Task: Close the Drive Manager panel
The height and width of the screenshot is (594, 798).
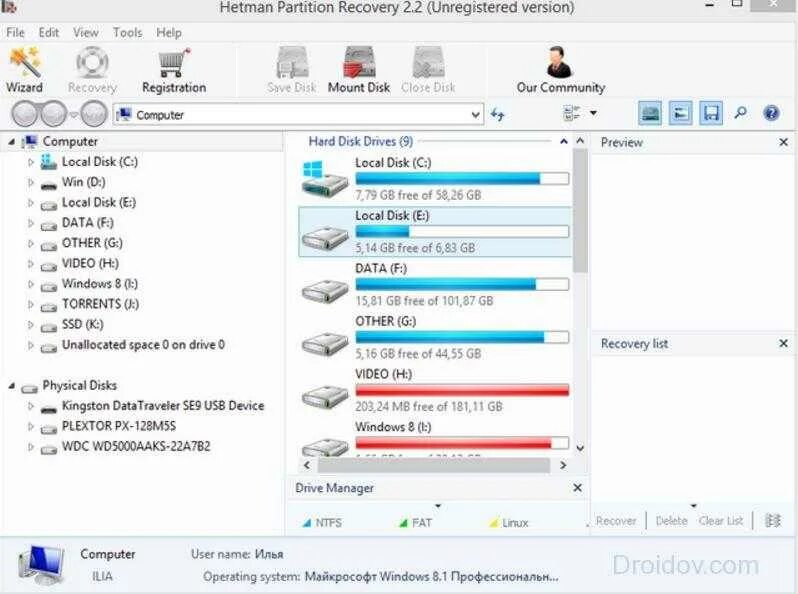Action: (577, 488)
